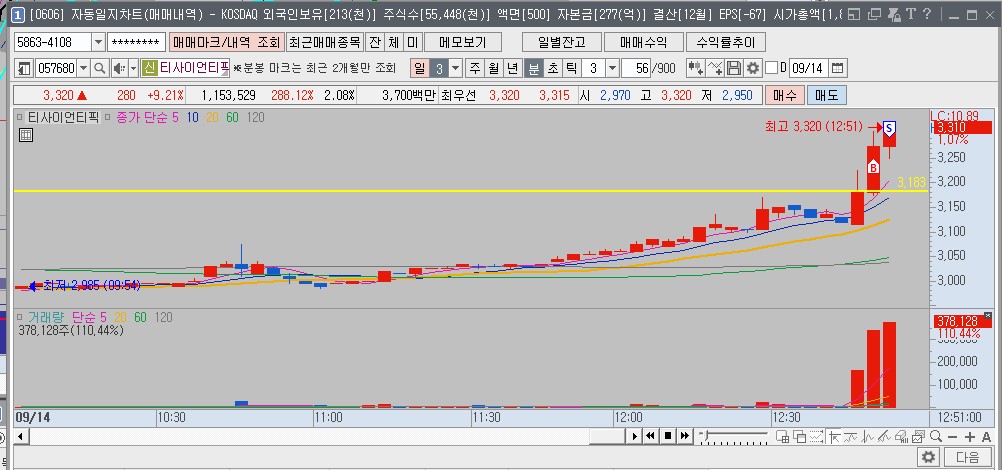Image resolution: width=1002 pixels, height=470 pixels.
Task: Toggle the 신 credit indicator badge
Action: pos(150,68)
